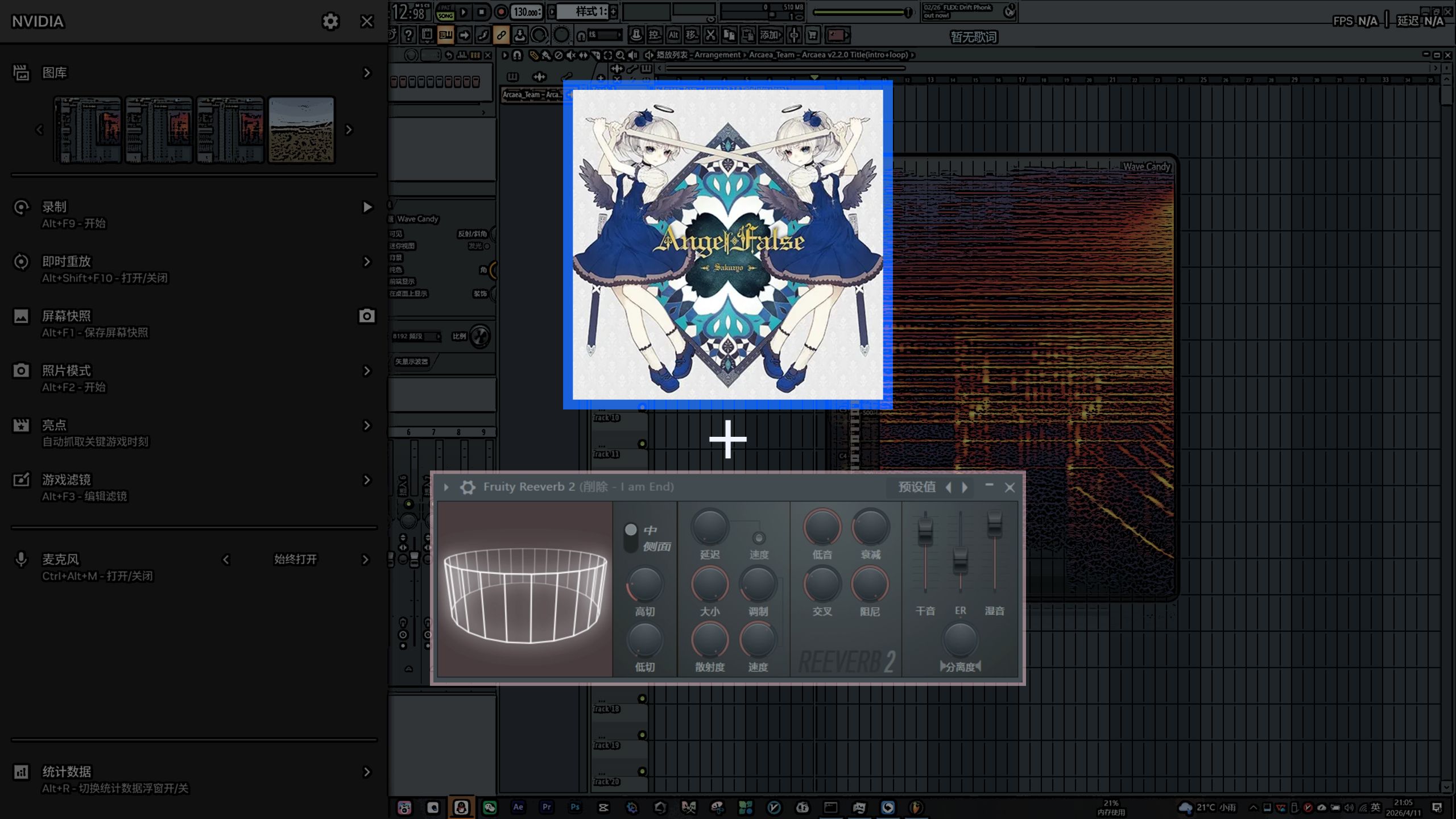Click the Reeverb 湿音 wet level fader
Viewport: 1456px width, 819px height.
click(x=994, y=524)
